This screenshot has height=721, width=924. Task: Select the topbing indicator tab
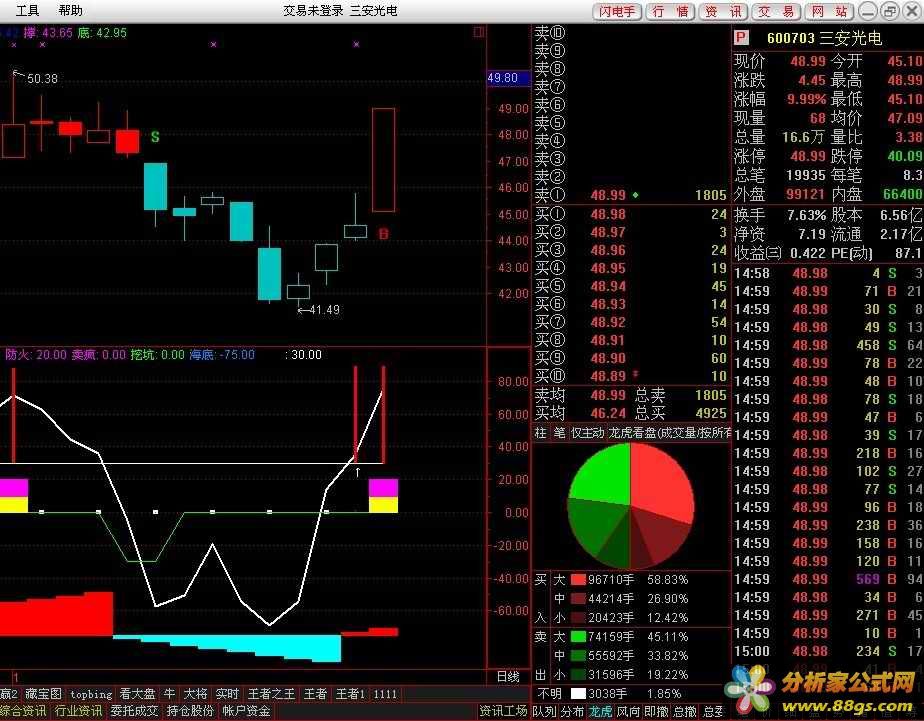91,694
